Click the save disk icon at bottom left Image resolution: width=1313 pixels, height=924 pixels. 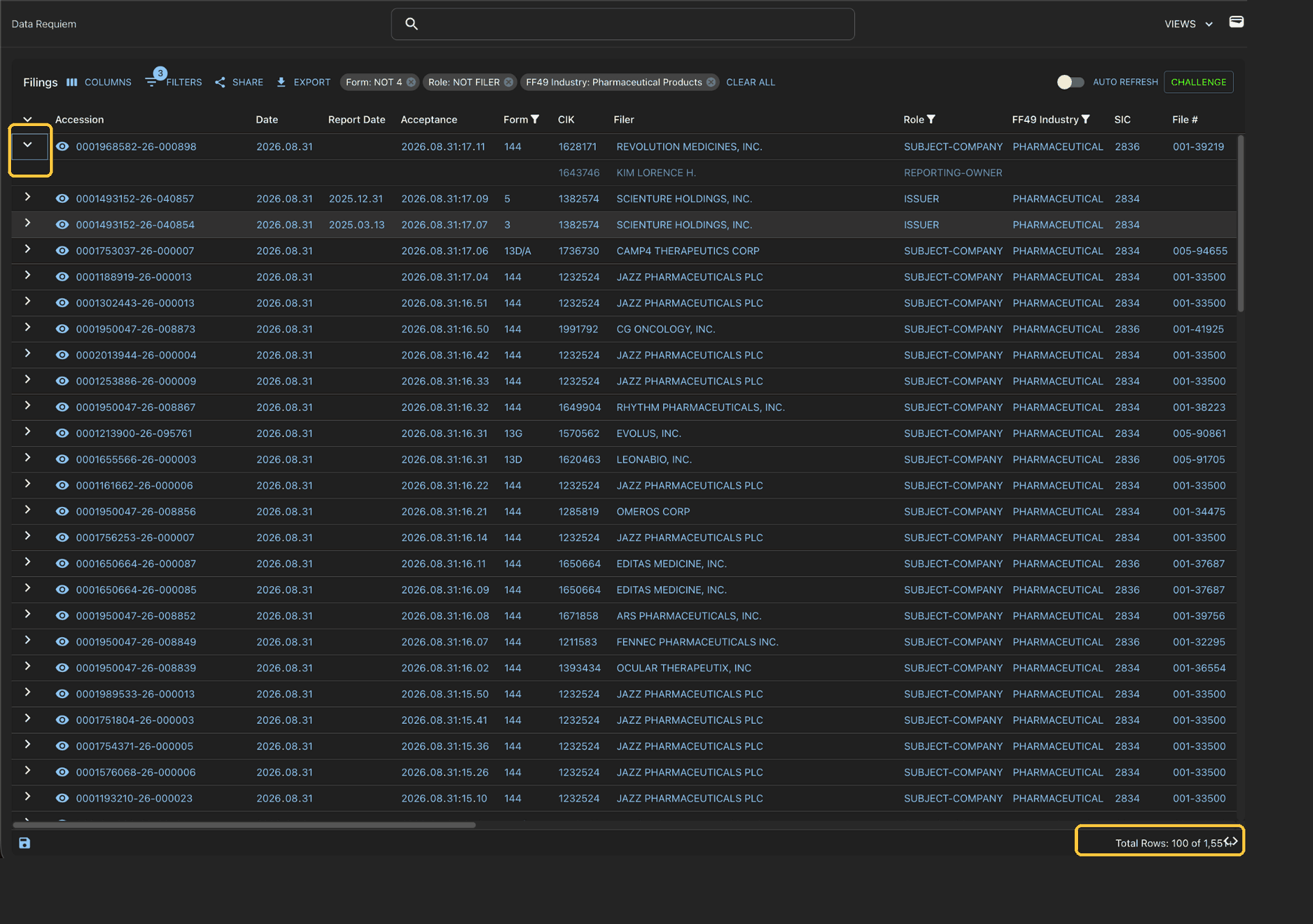point(24,843)
